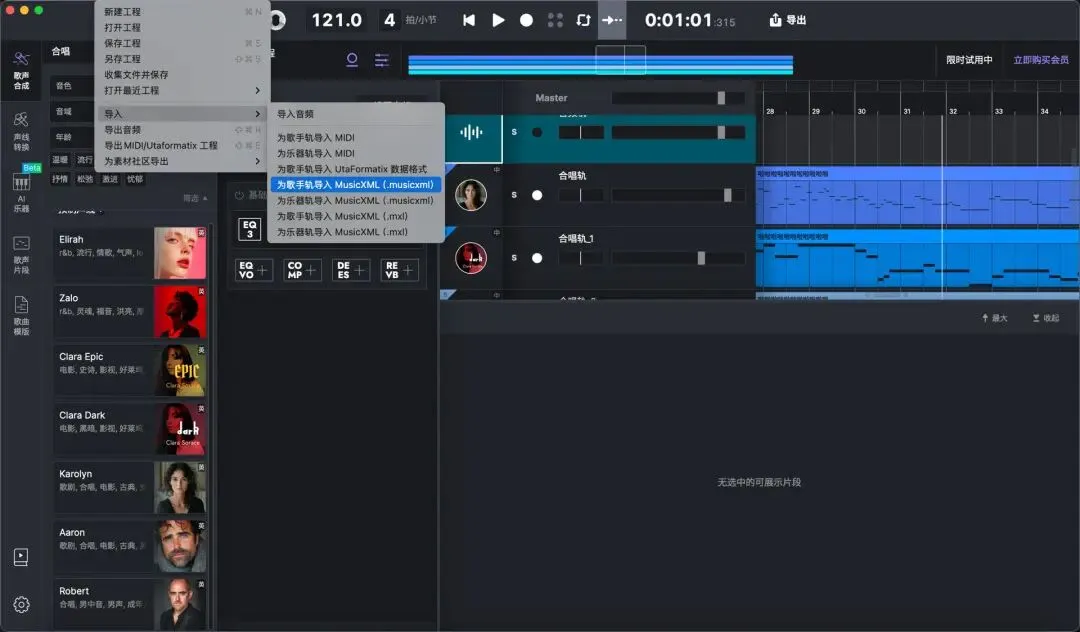Click 立即购买会员 purchase link

pos(1041,60)
